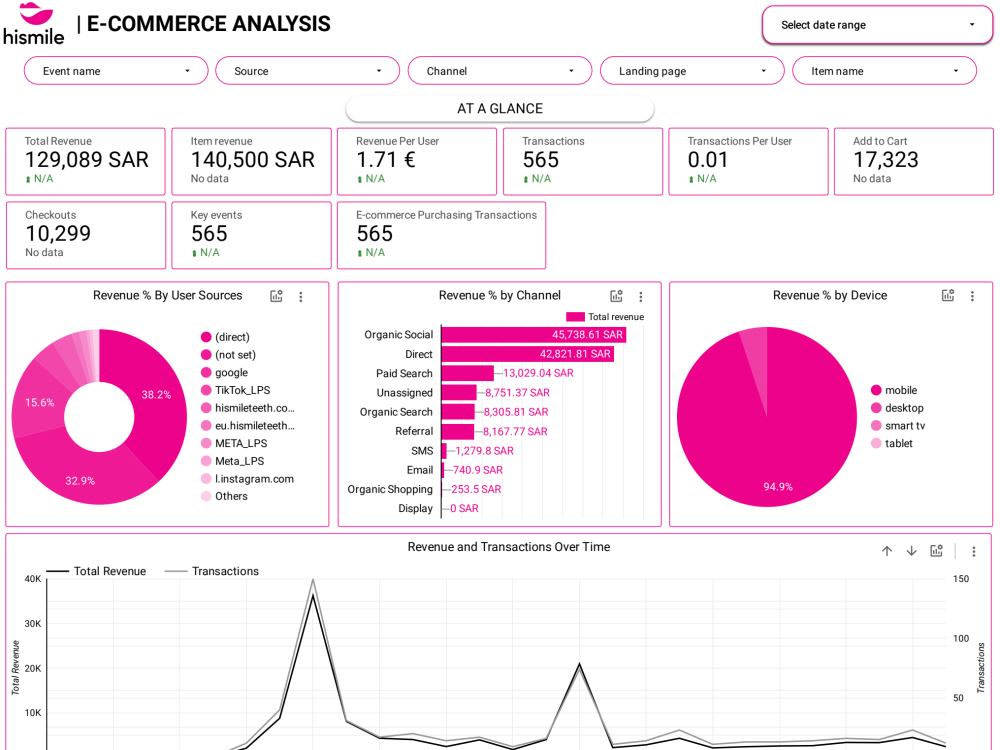
Task: Open the Landing page filter dropdown
Action: tap(692, 71)
